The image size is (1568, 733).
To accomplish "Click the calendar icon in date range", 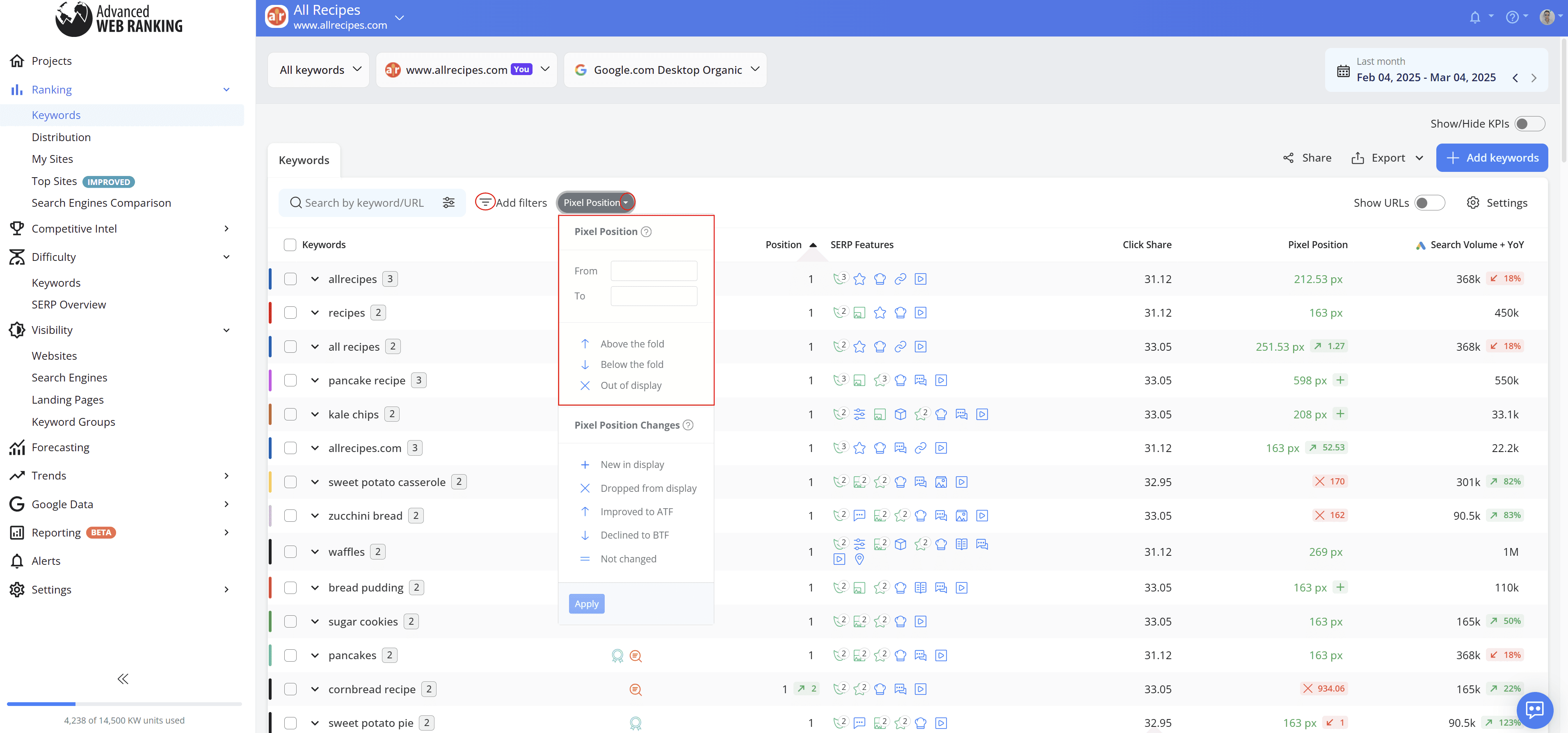I will point(1343,71).
